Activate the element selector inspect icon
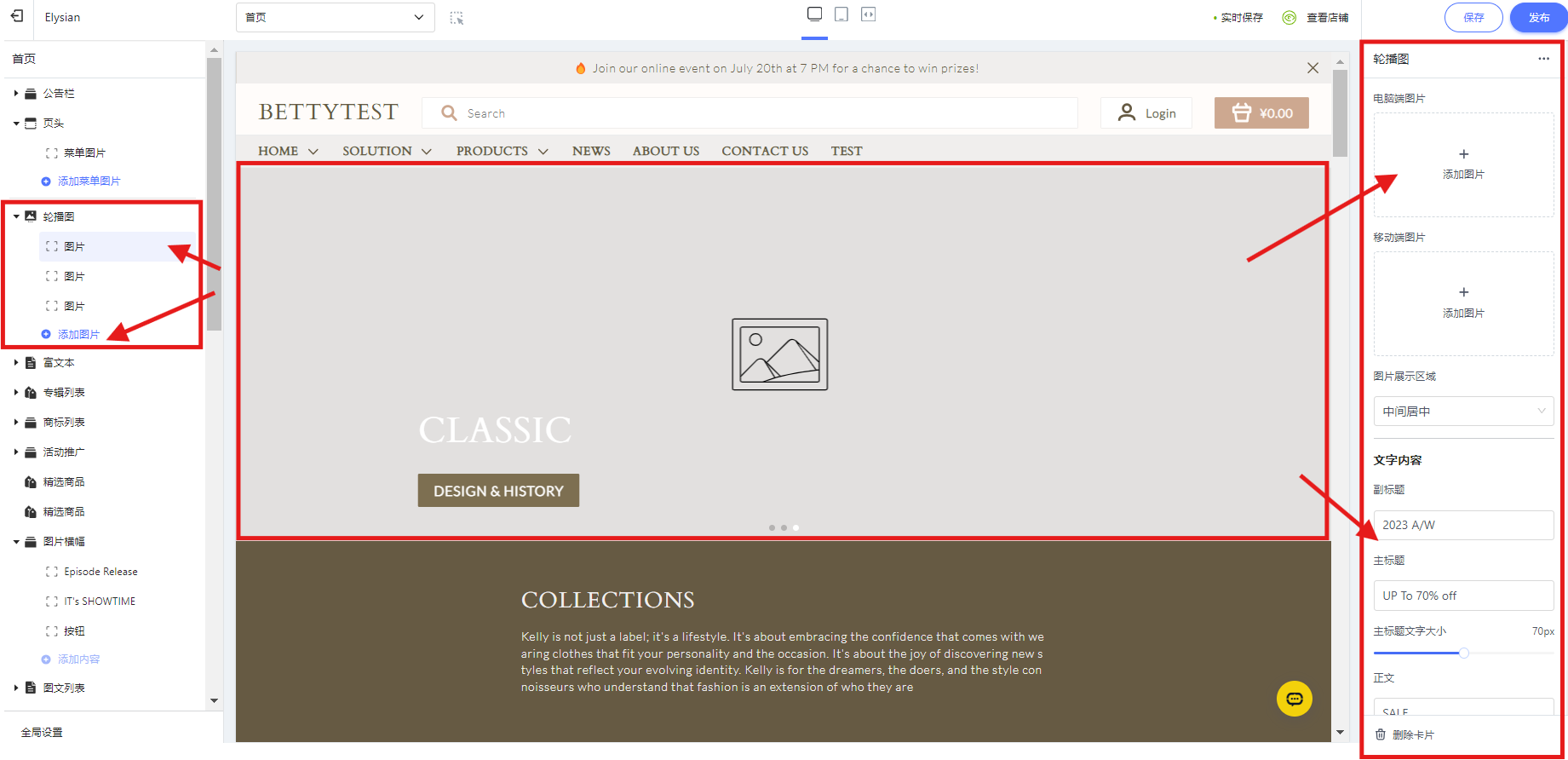The image size is (1568, 760). [x=457, y=18]
